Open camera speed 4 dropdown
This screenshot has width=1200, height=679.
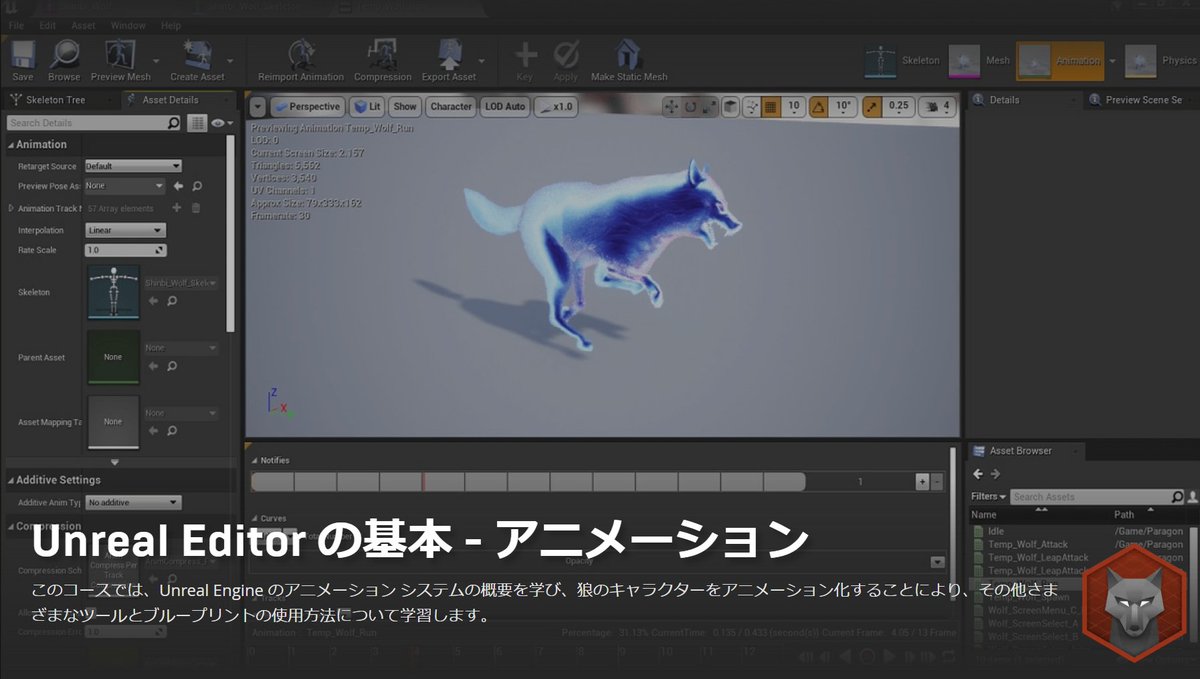(x=938, y=106)
